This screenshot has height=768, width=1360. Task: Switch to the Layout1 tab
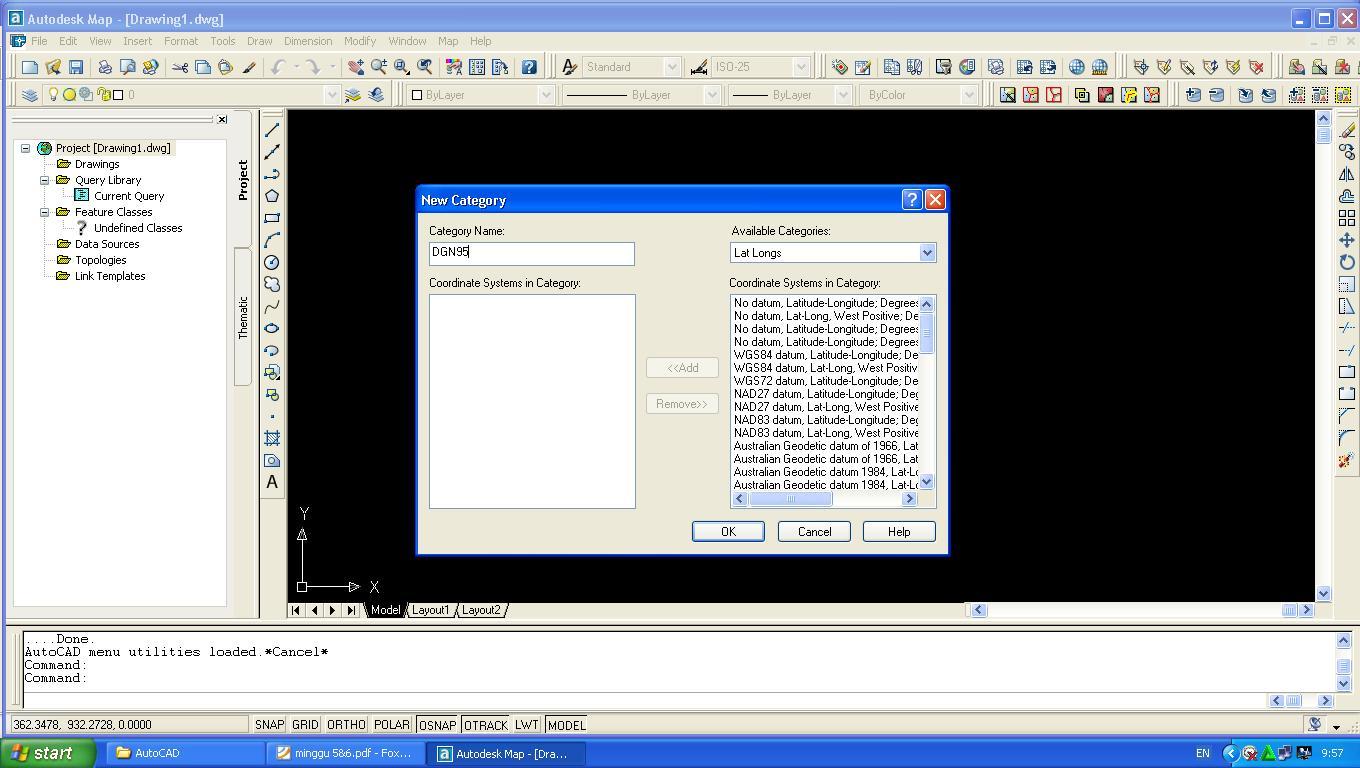point(431,610)
